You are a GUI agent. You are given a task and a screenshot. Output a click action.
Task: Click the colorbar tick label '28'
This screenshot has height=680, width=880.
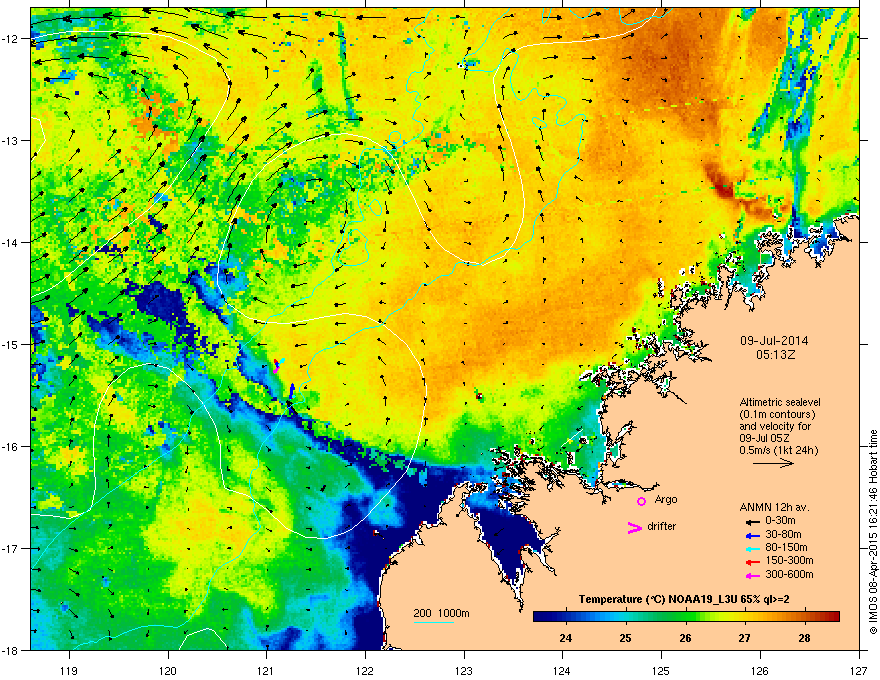click(x=804, y=638)
